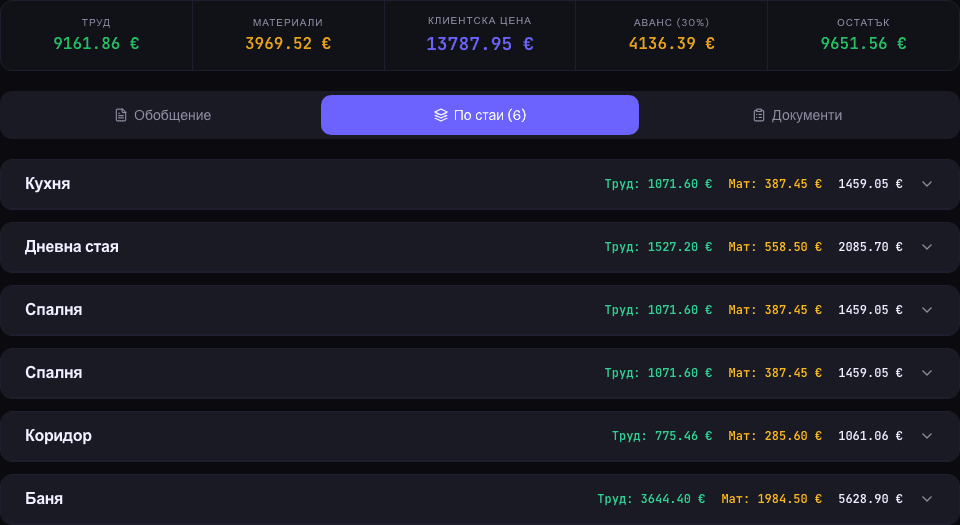
Task: Click the Баня room name
Action: [x=44, y=499]
